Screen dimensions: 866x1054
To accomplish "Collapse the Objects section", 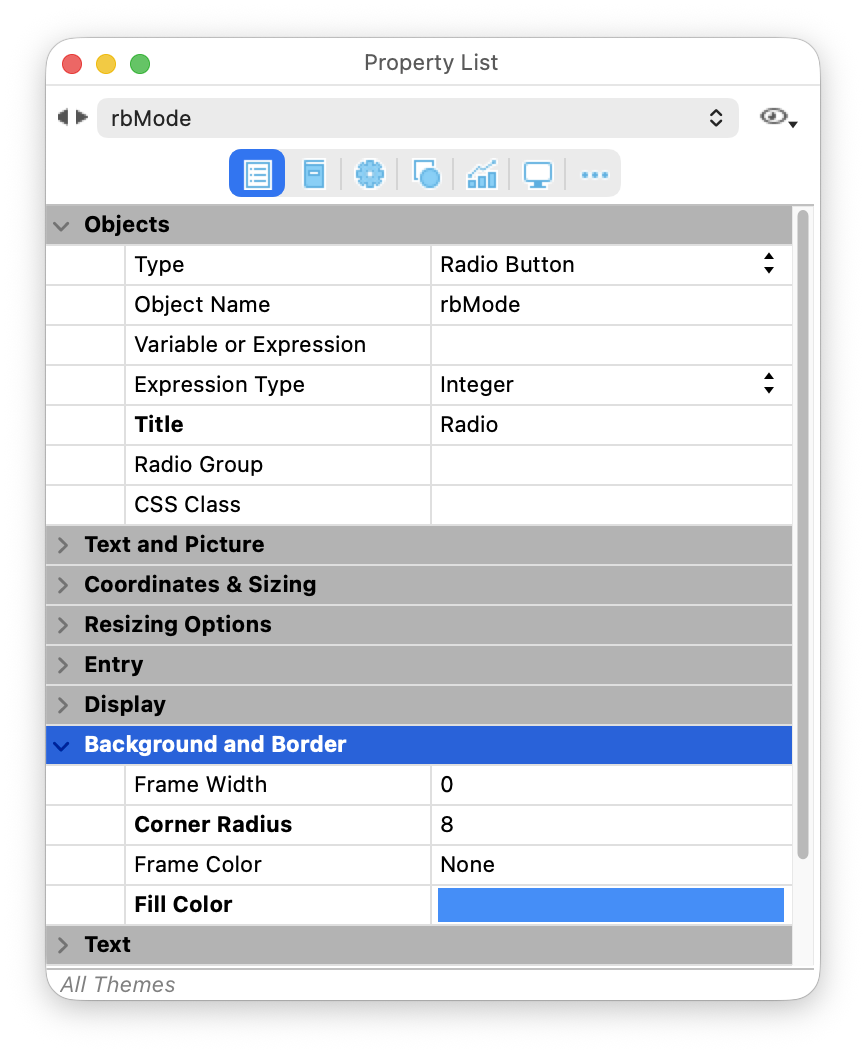I will 62,225.
